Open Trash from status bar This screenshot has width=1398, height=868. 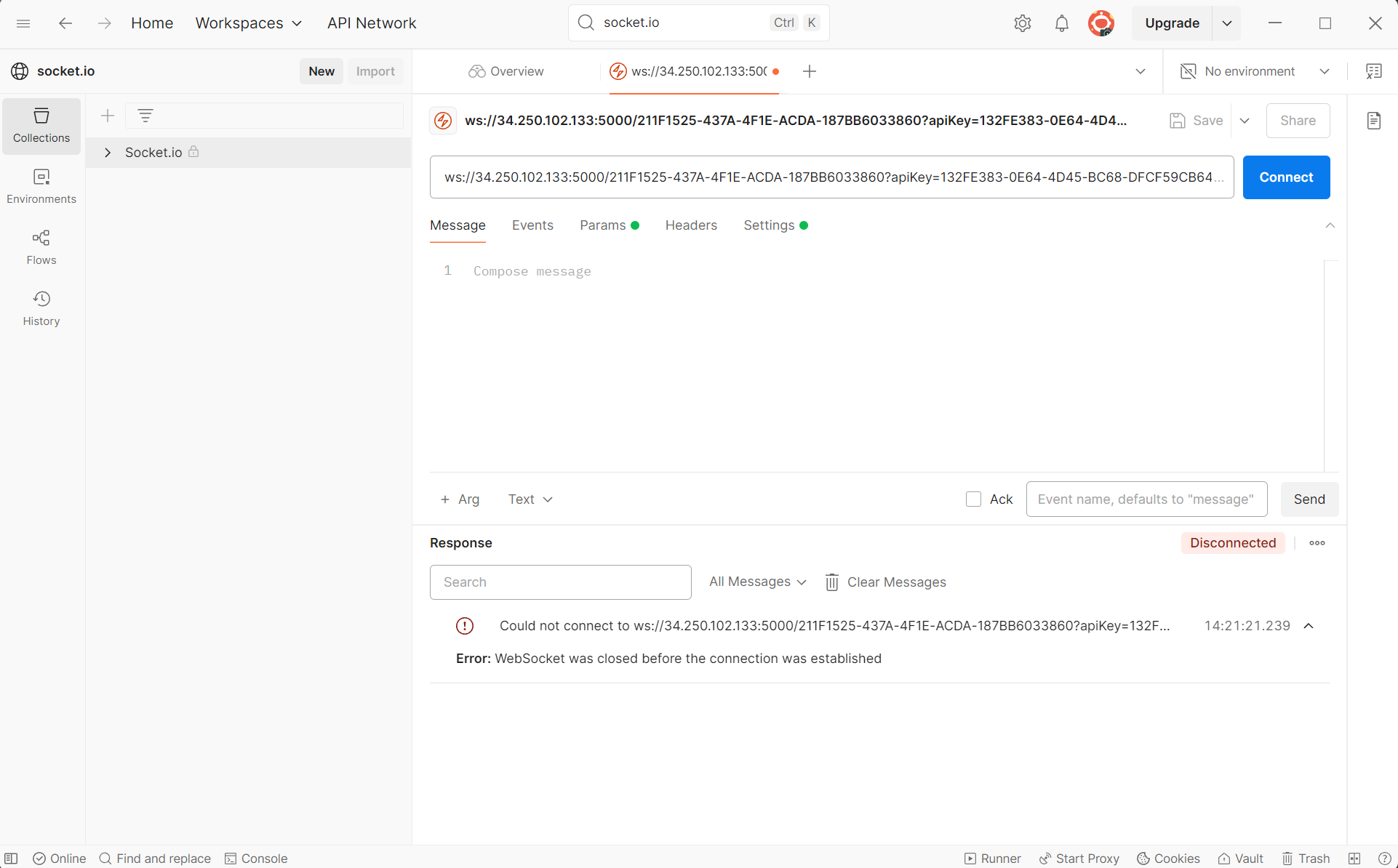coord(1306,859)
